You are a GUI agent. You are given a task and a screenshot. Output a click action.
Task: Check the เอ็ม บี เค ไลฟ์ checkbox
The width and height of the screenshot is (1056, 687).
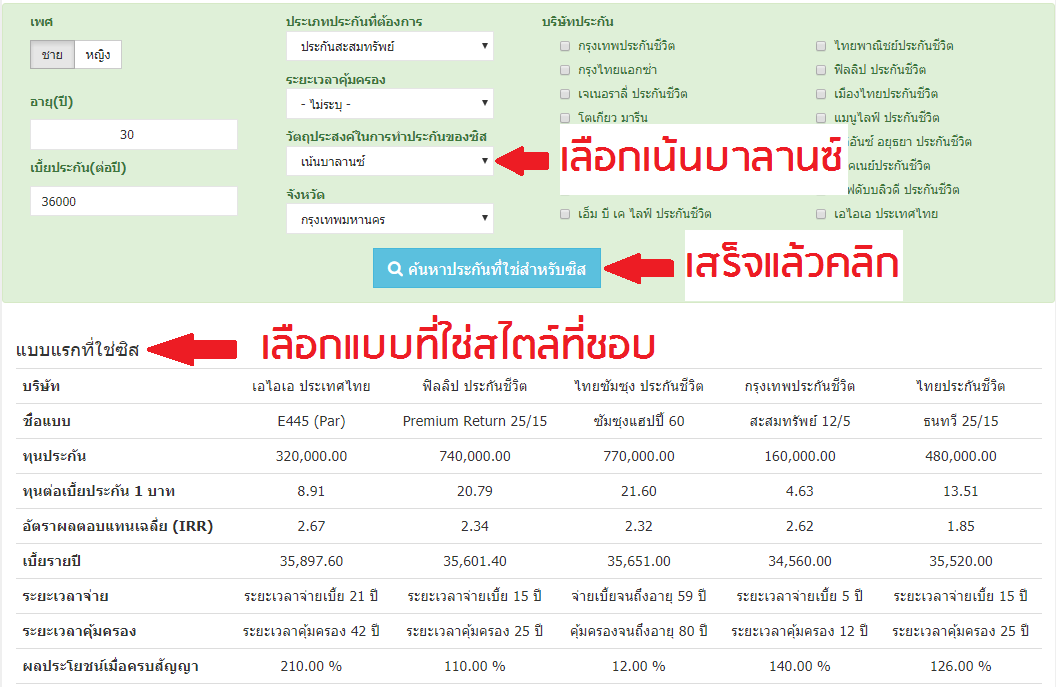[x=566, y=214]
